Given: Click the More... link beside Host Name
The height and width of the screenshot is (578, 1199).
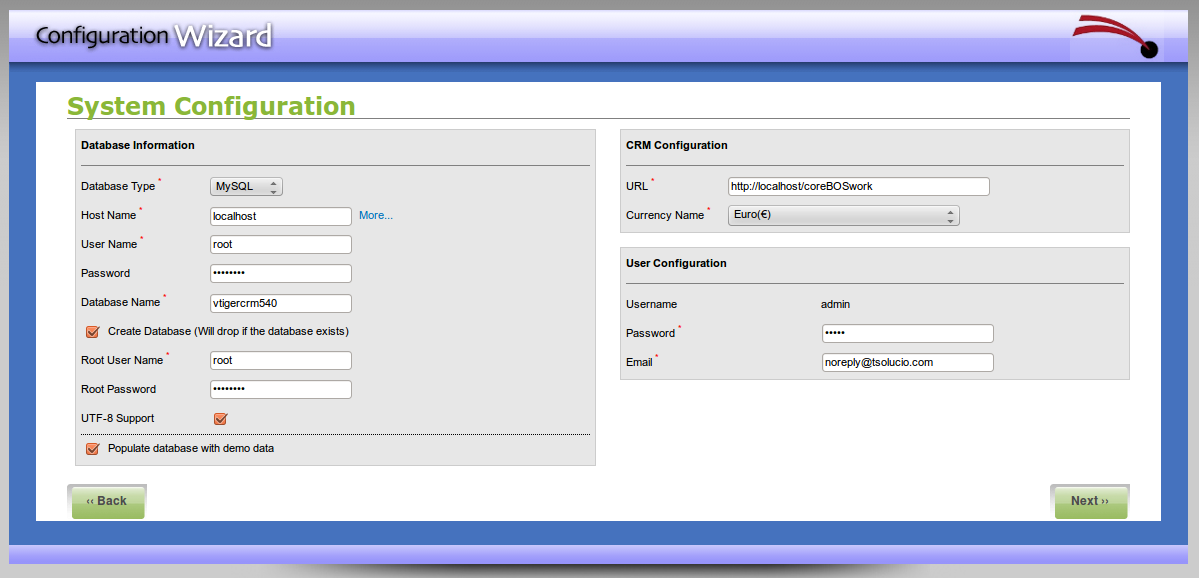Looking at the screenshot, I should 376,216.
